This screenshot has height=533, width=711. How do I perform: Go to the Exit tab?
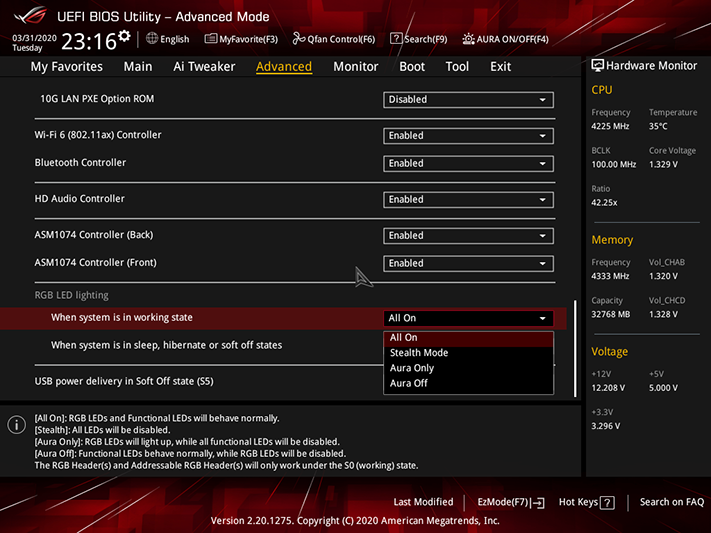pos(501,67)
